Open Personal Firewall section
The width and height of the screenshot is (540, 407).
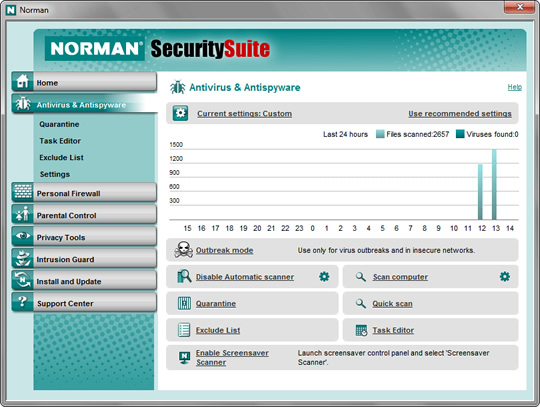click(84, 192)
